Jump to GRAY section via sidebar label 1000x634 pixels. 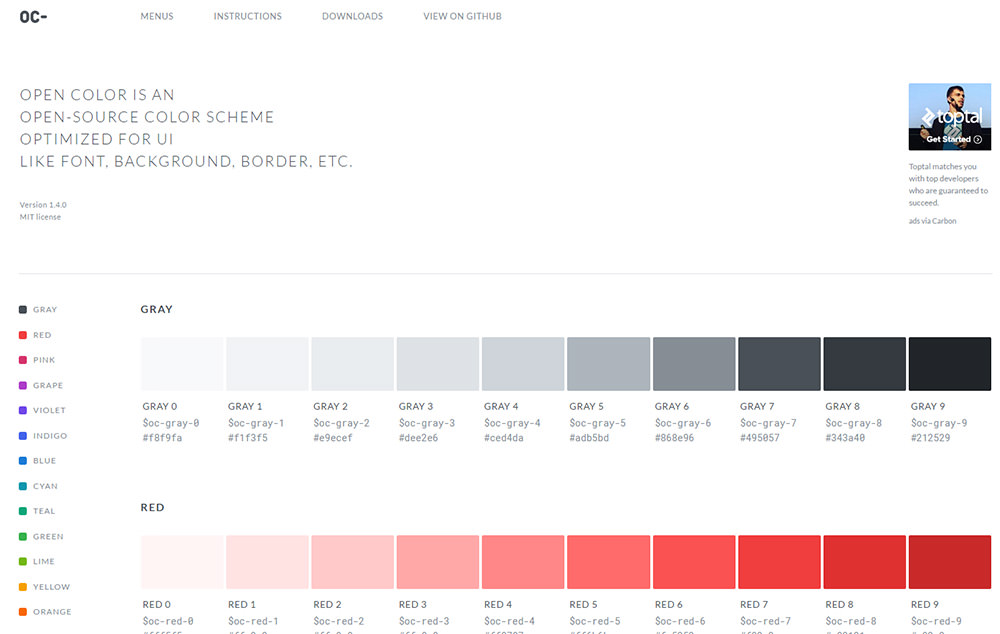point(45,309)
